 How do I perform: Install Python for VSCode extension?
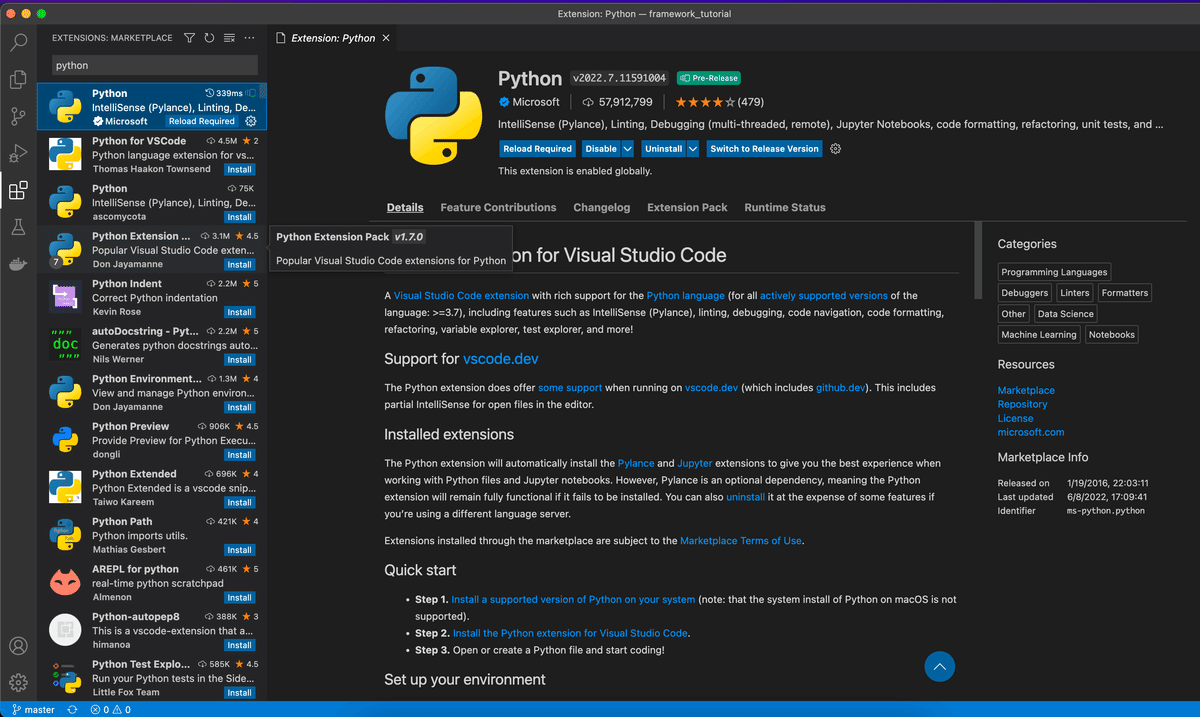(x=239, y=170)
